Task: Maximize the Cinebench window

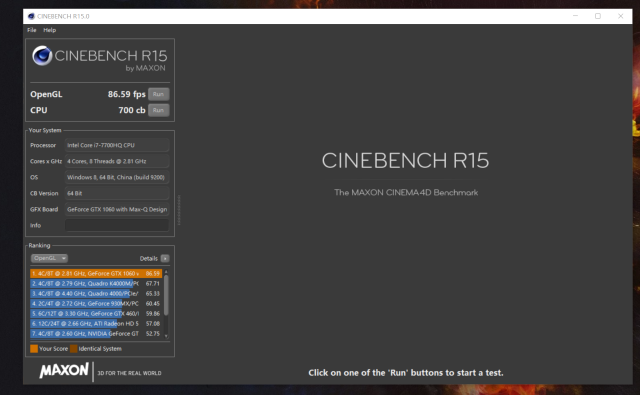Action: click(x=598, y=16)
